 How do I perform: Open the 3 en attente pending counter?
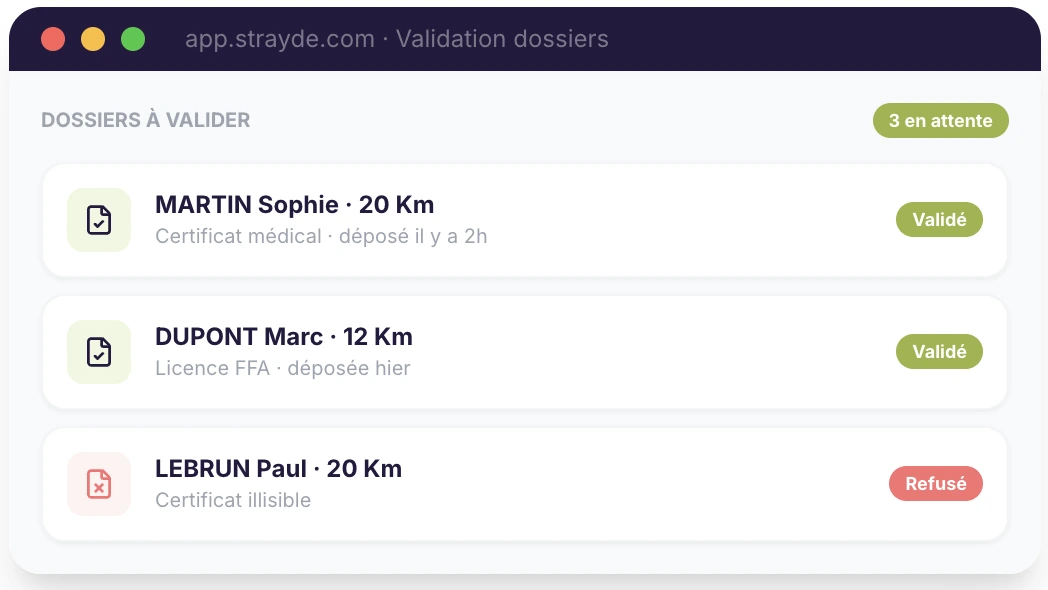coord(940,120)
